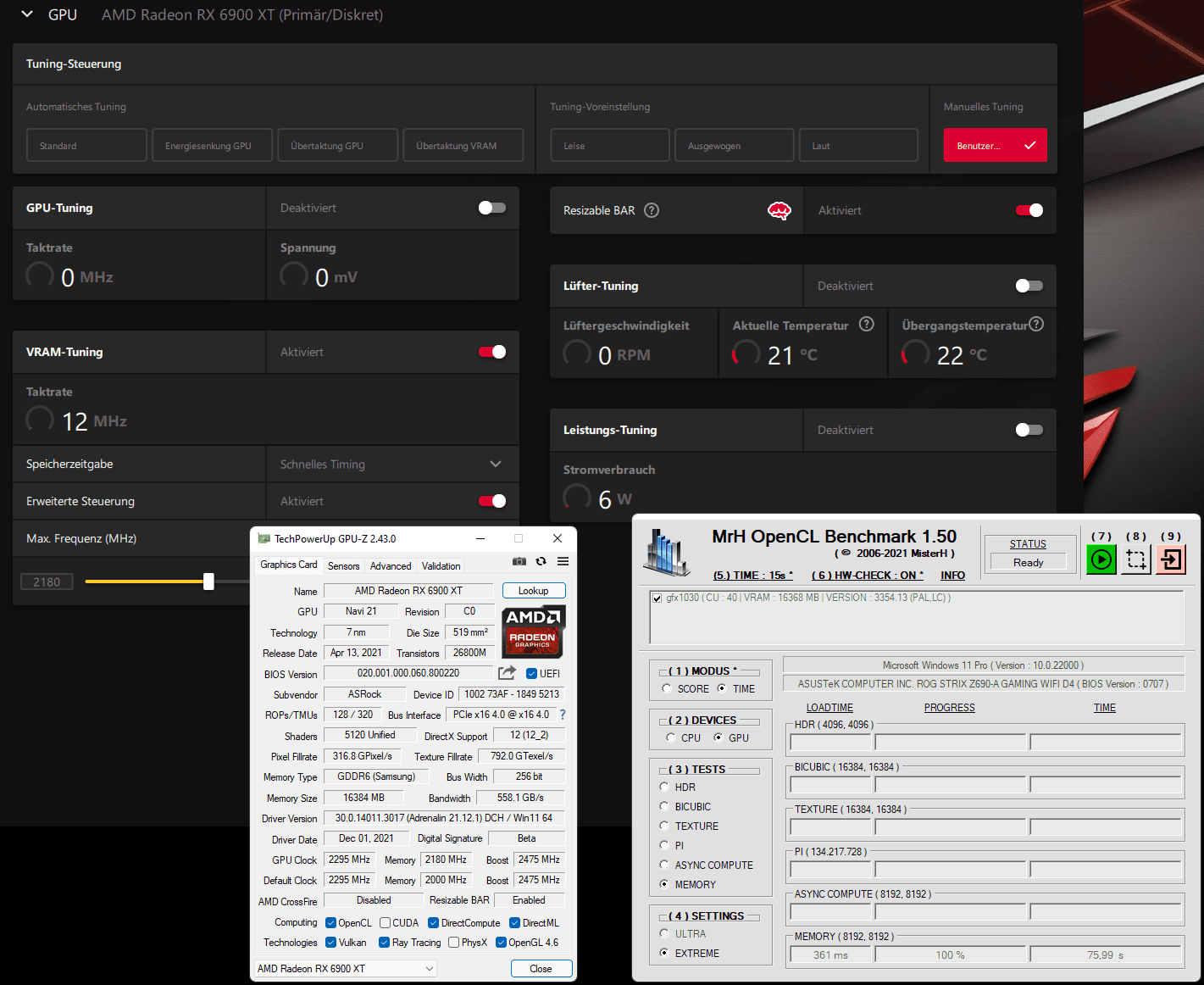Click Driver Version field in GPU-Z
1204x985 pixels.
pyautogui.click(x=444, y=818)
